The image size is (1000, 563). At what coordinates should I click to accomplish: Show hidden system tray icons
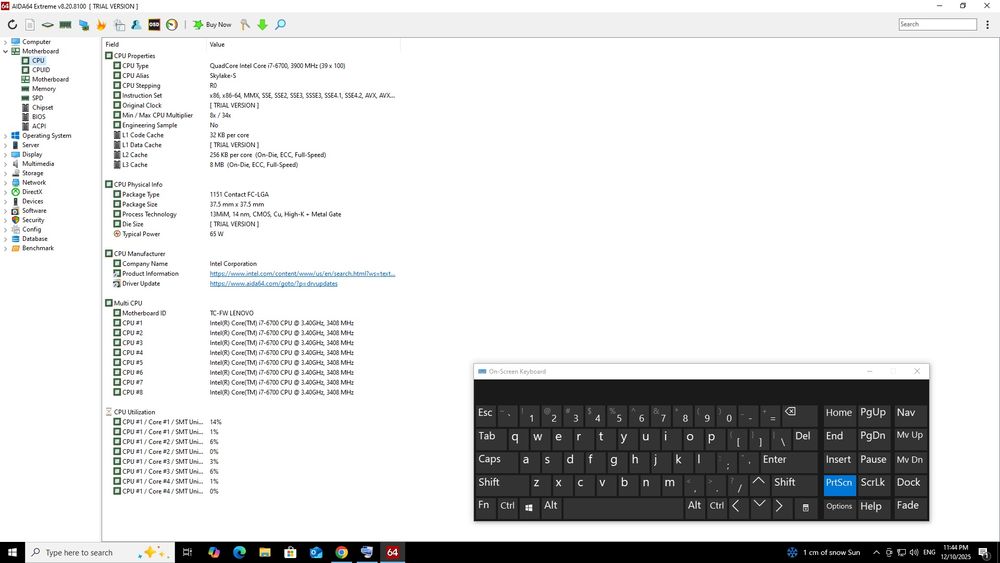876,552
